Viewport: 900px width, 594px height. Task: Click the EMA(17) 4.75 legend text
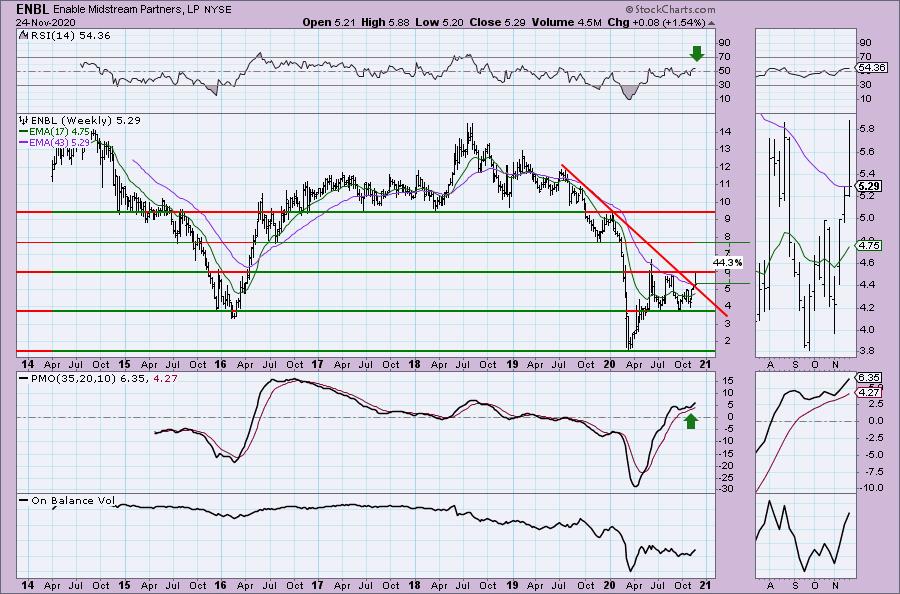[60, 131]
